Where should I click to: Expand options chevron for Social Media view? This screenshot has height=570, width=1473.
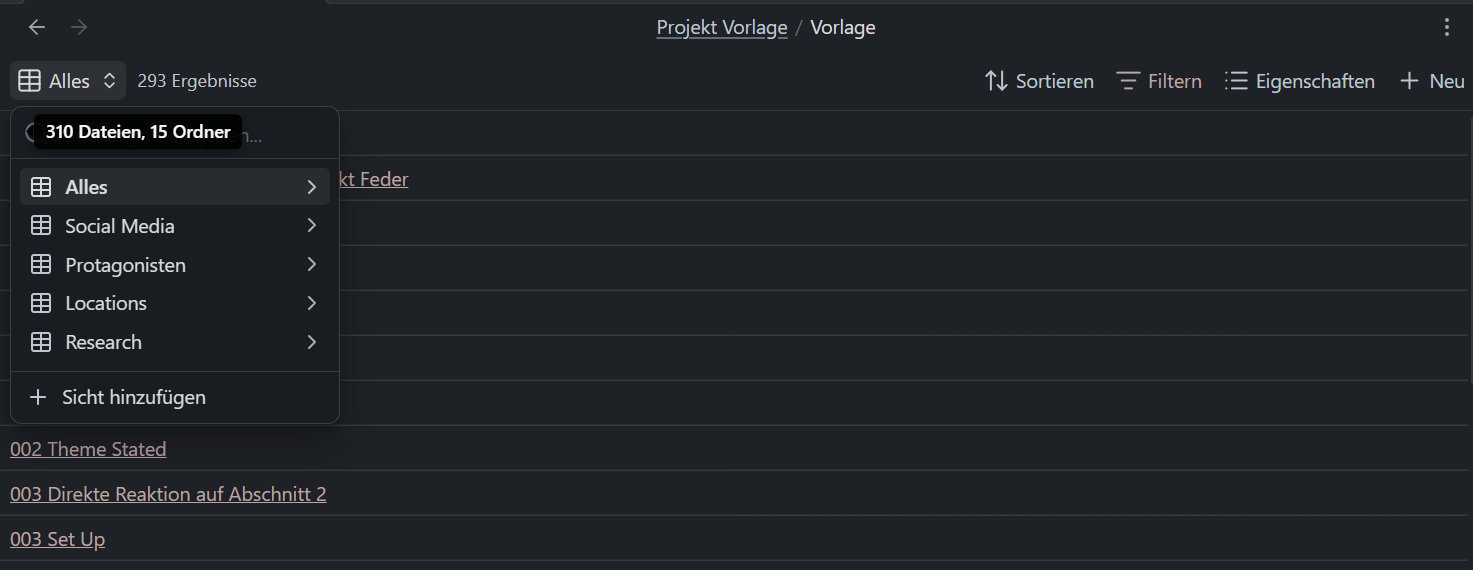(x=312, y=226)
